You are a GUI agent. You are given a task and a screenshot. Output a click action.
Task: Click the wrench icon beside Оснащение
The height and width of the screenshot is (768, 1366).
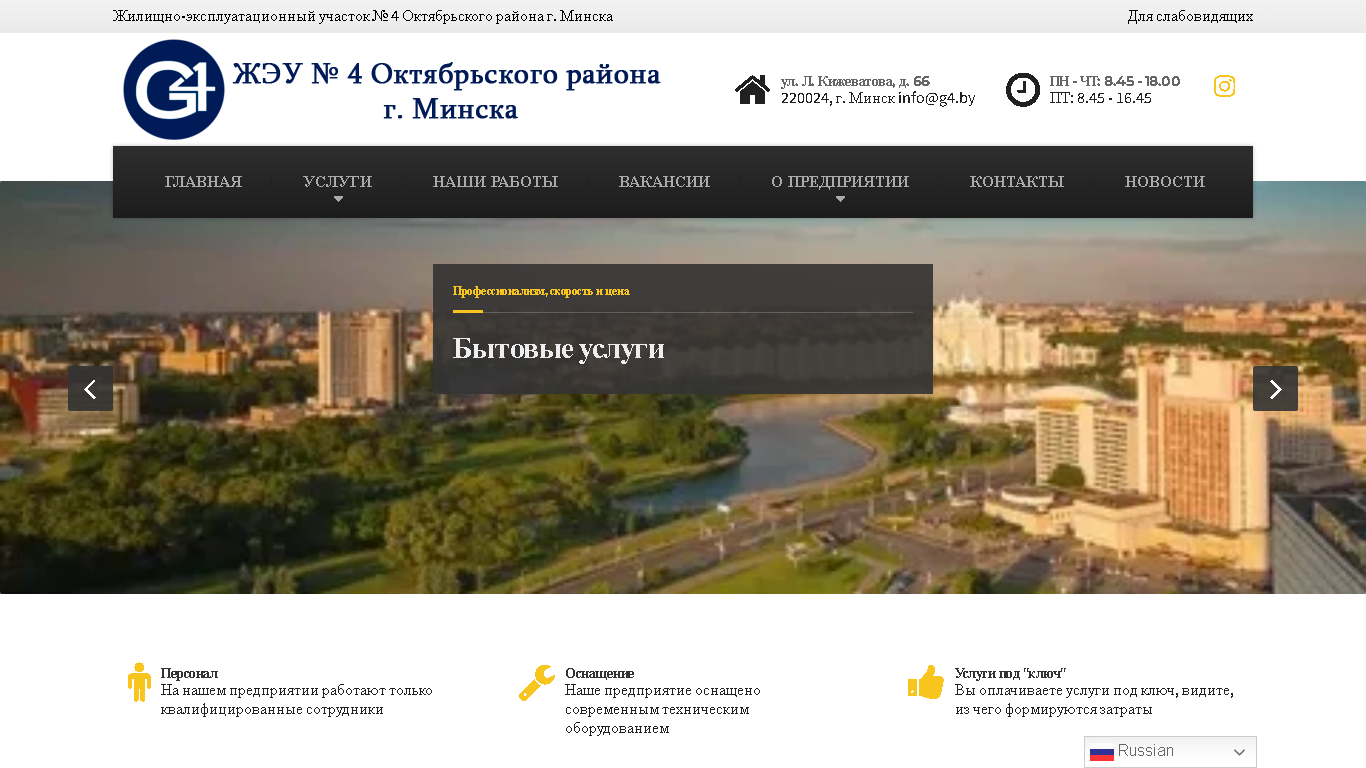(537, 682)
